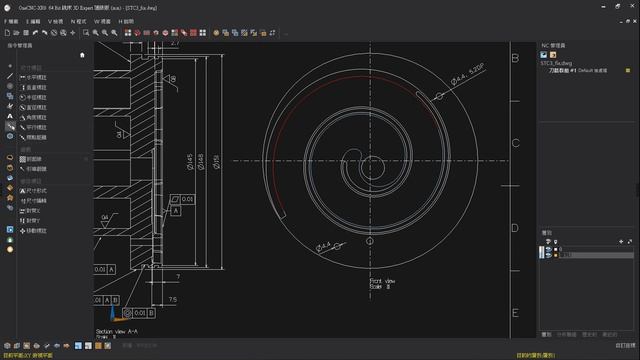640x360 pixels.
Task: Choose the align Y command in the list
Action: click(30, 221)
